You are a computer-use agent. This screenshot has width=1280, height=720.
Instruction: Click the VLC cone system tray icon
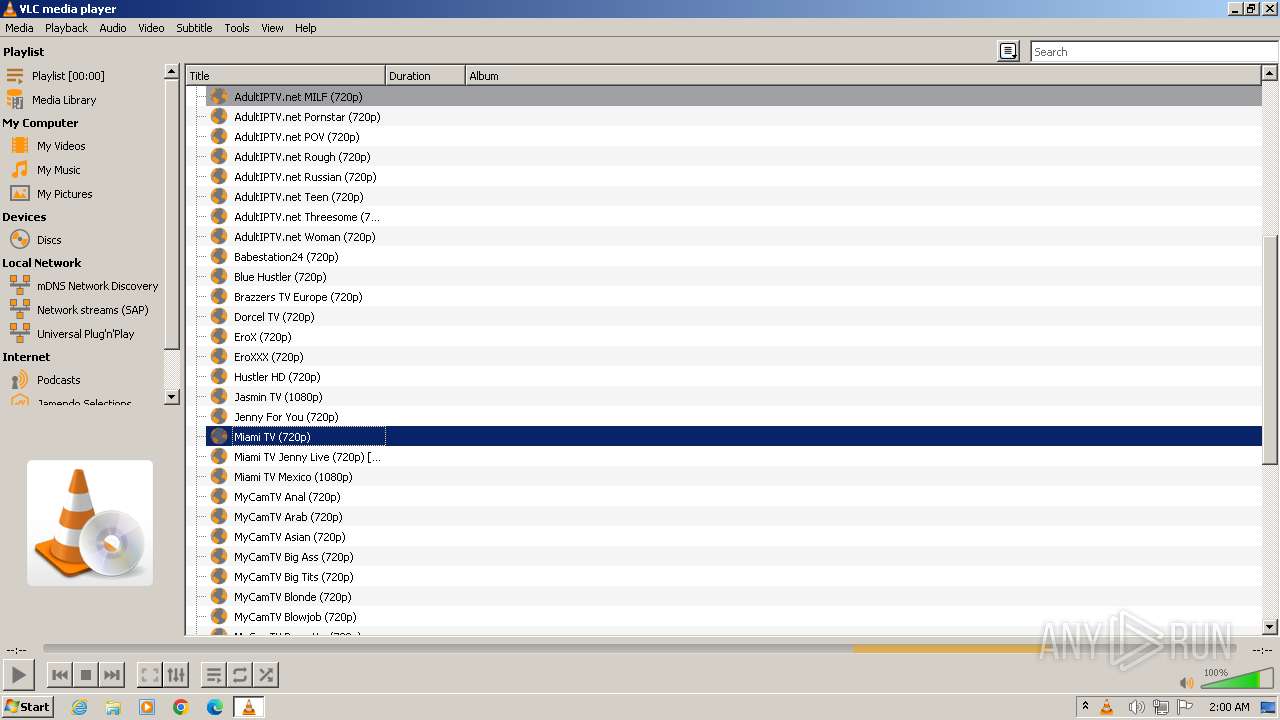1107,707
